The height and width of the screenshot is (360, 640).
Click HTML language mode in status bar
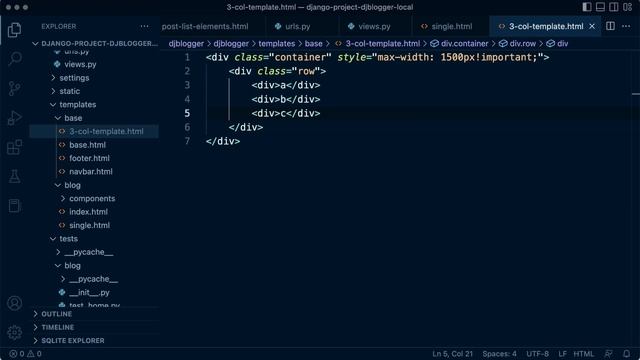tap(584, 354)
